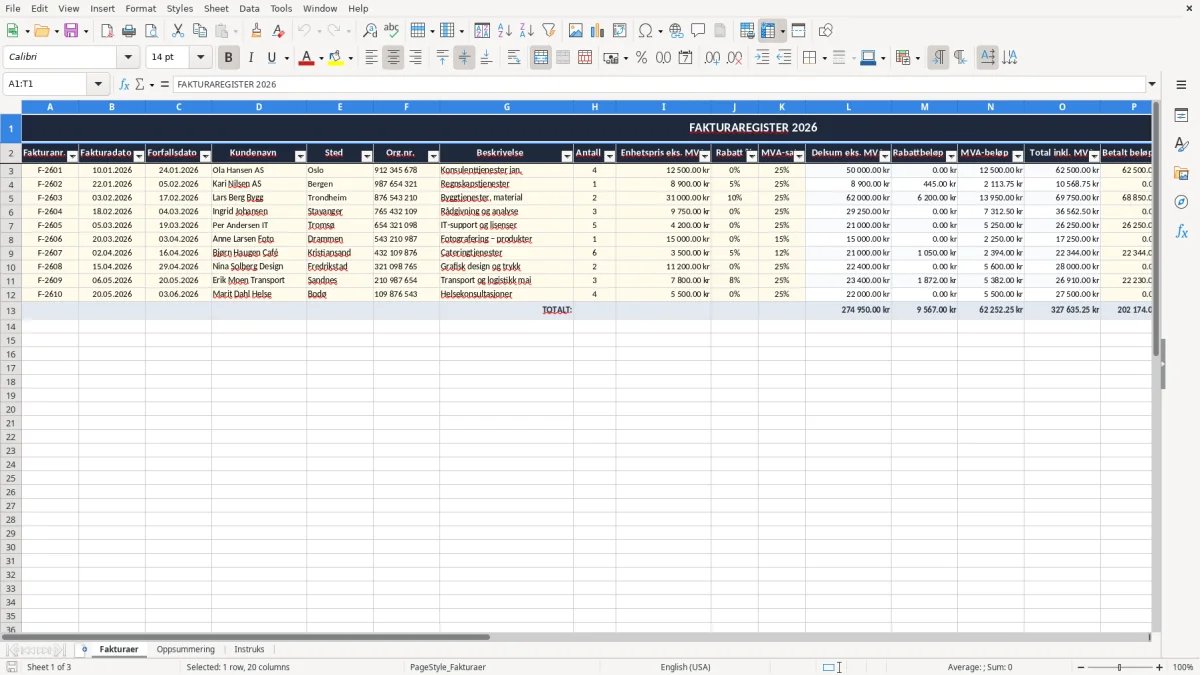This screenshot has height=675, width=1200.
Task: Open the sidebar Navigator
Action: [1181, 202]
